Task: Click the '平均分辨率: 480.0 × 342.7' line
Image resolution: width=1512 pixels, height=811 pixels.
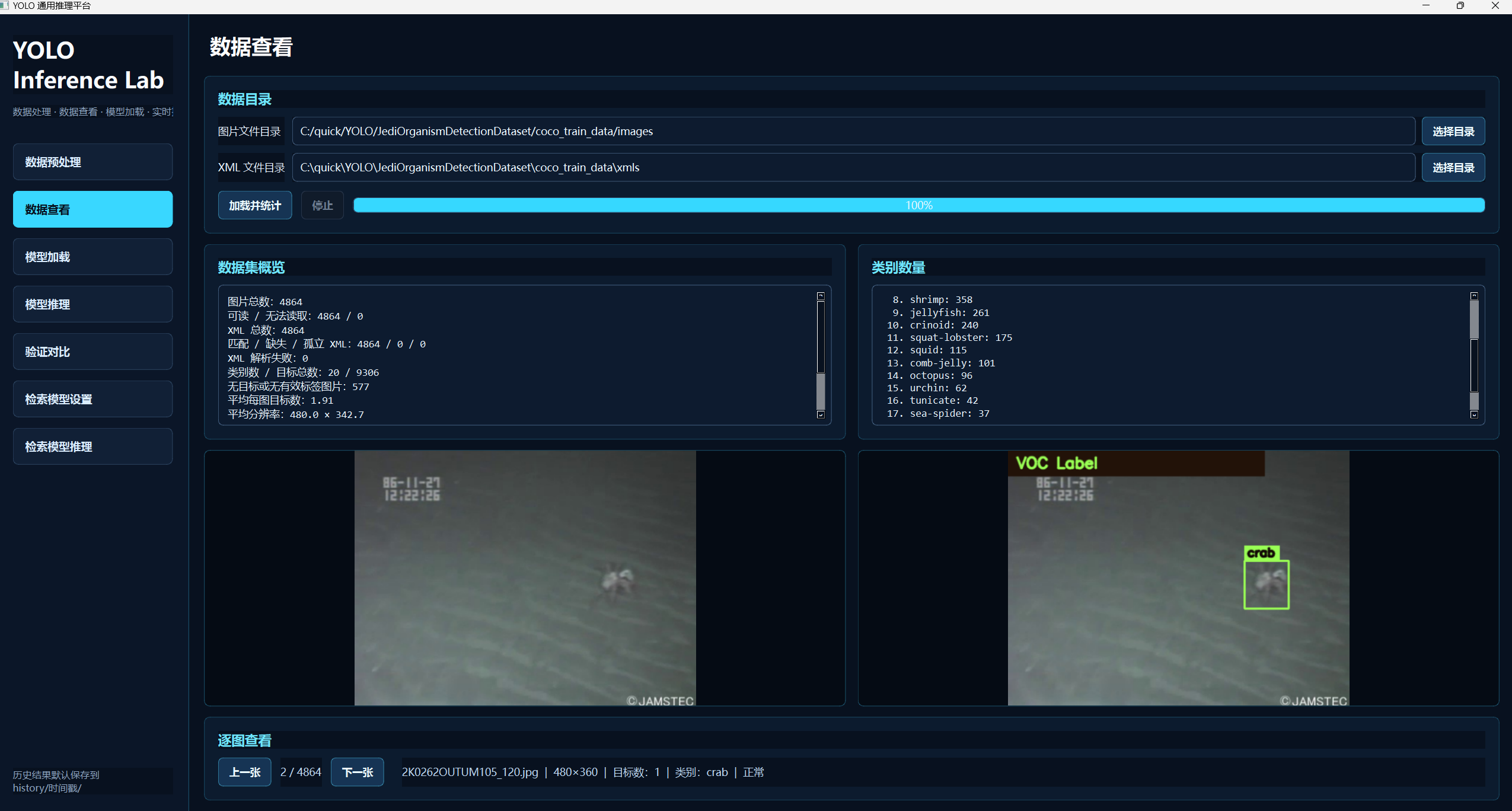Action: 295,414
